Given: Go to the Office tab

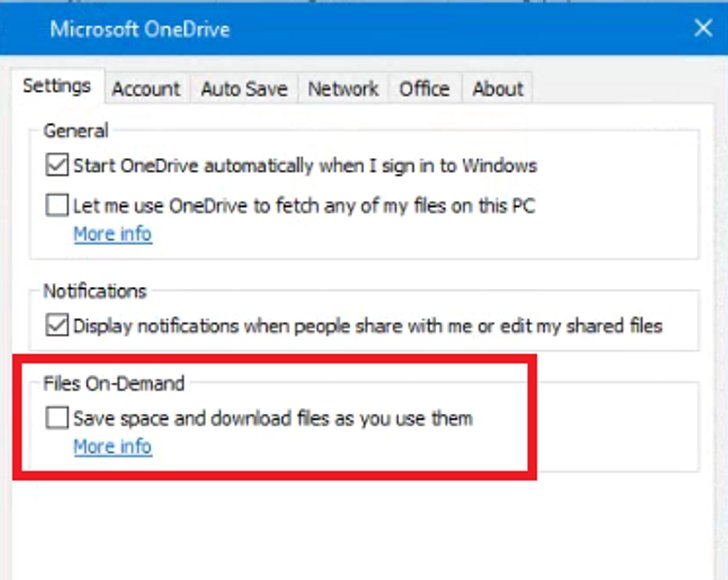Looking at the screenshot, I should 425,89.
